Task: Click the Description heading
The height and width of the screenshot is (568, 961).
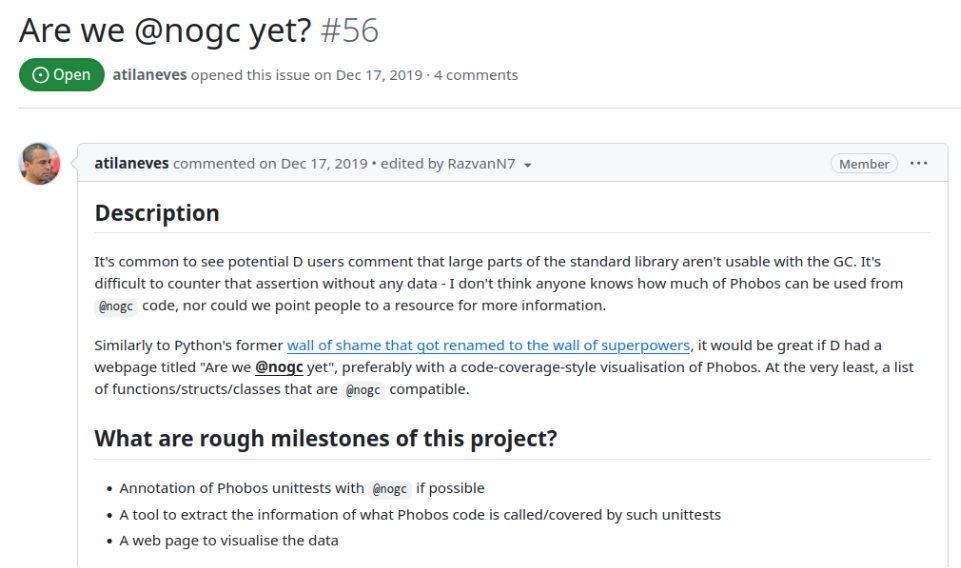Action: [157, 213]
